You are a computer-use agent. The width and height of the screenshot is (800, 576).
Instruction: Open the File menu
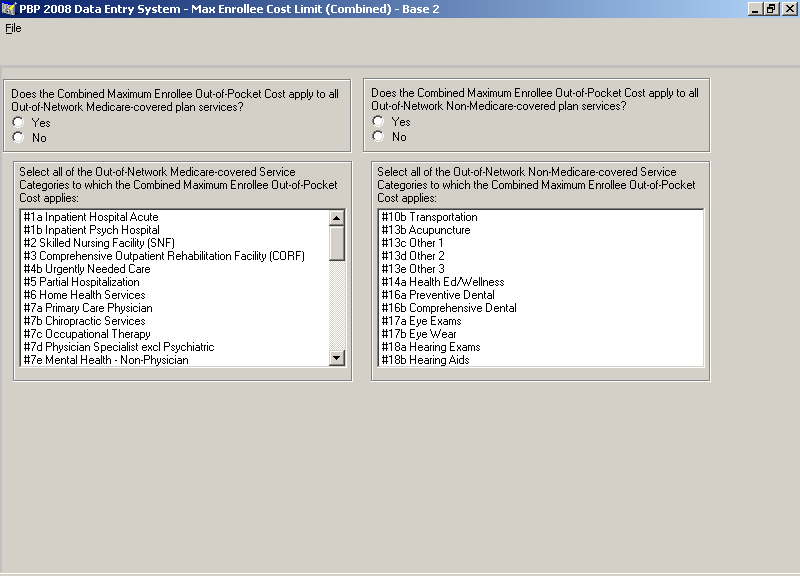coord(13,29)
